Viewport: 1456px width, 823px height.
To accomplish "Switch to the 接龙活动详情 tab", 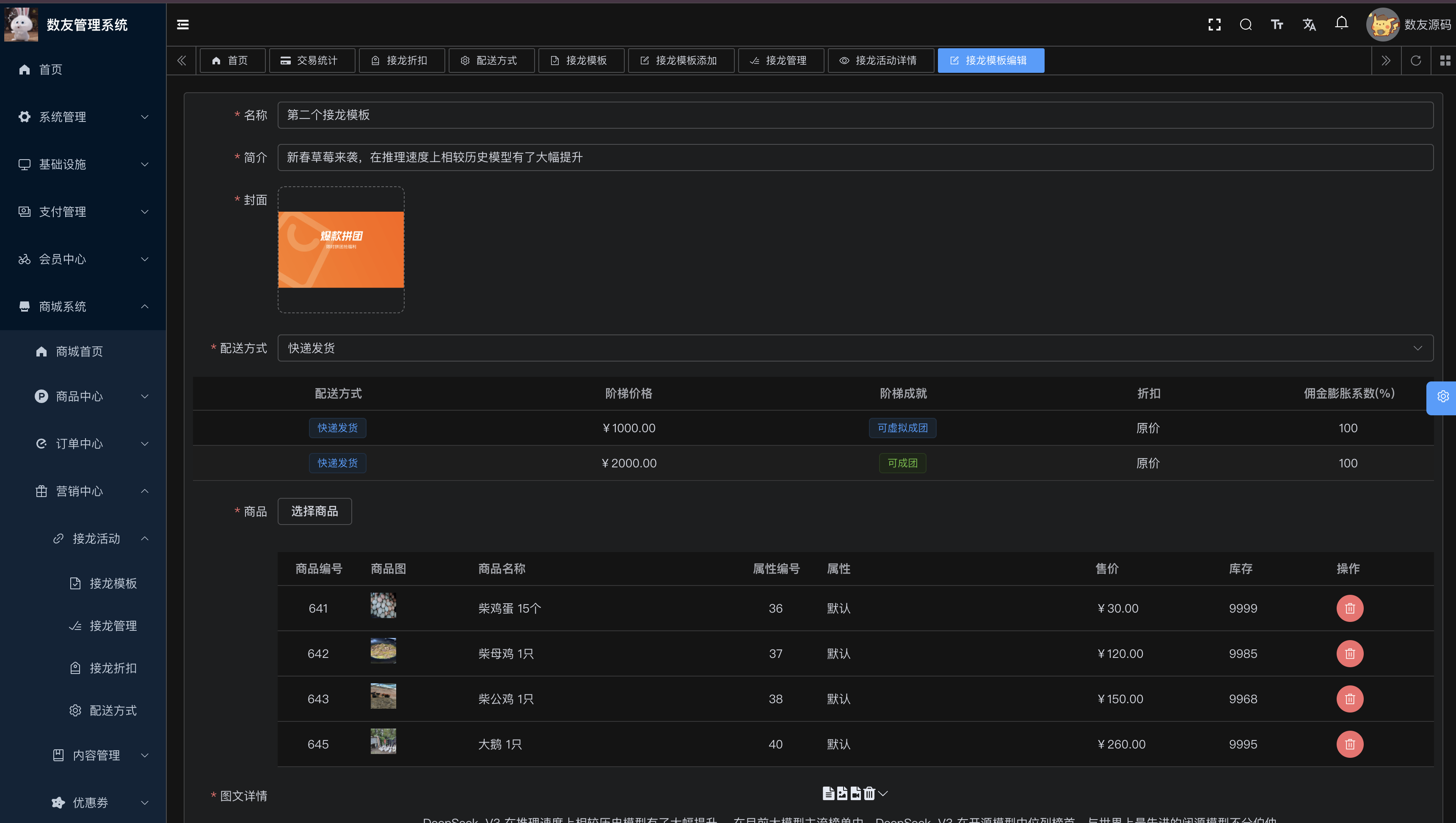I will pyautogui.click(x=881, y=61).
